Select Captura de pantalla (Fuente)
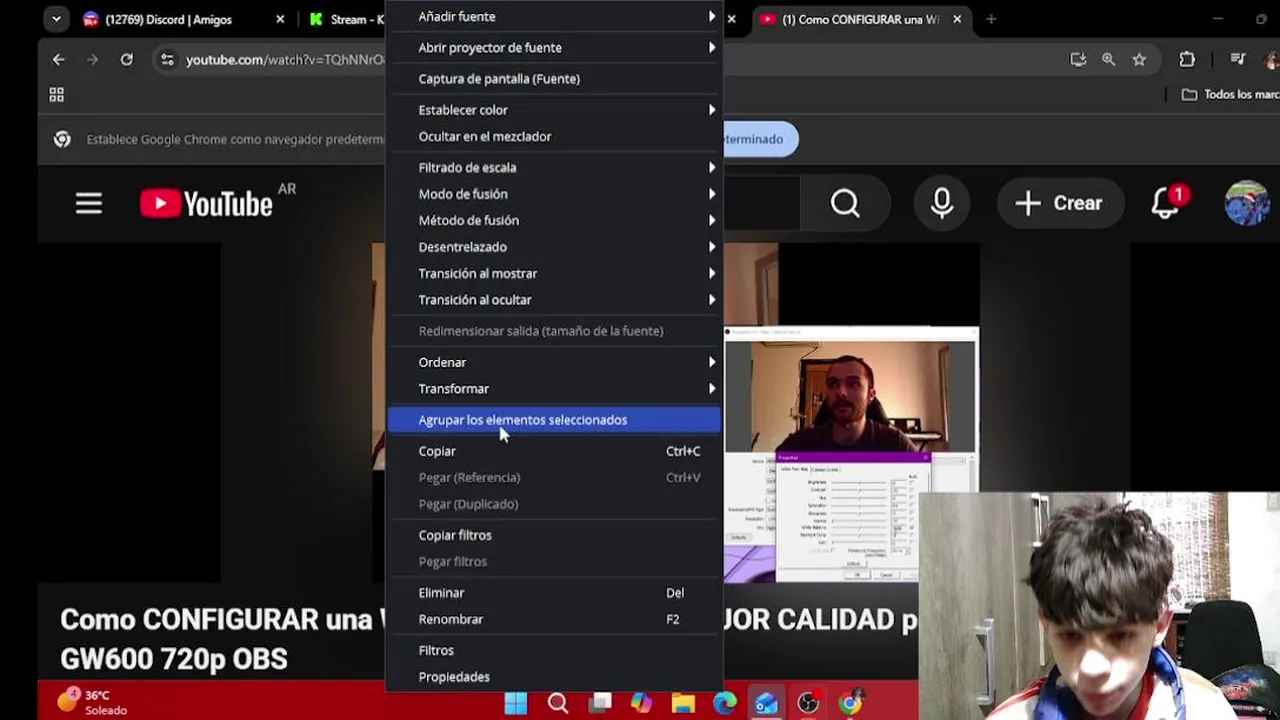The width and height of the screenshot is (1280, 720). (554, 79)
